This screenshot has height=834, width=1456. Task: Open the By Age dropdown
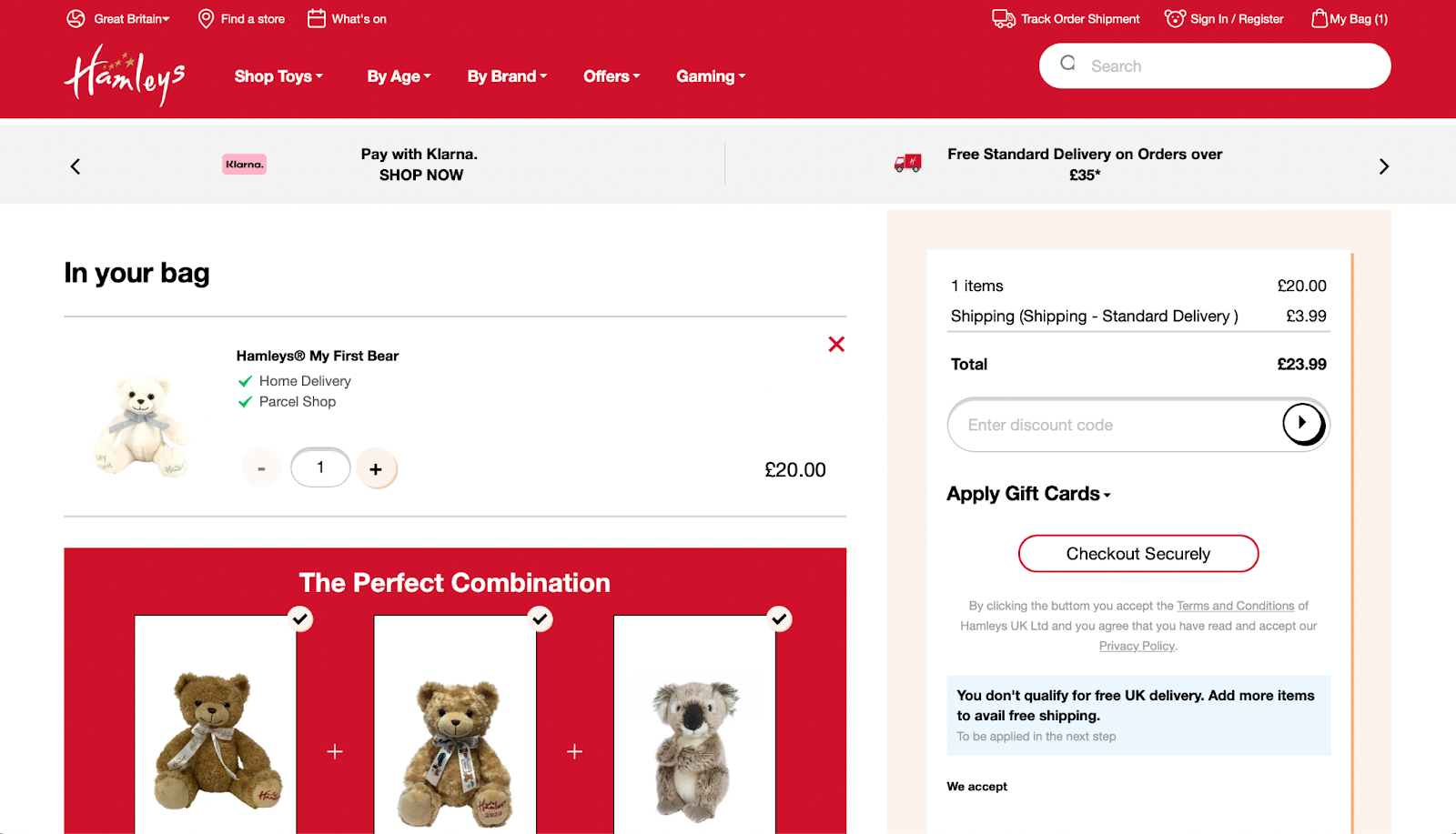[398, 76]
